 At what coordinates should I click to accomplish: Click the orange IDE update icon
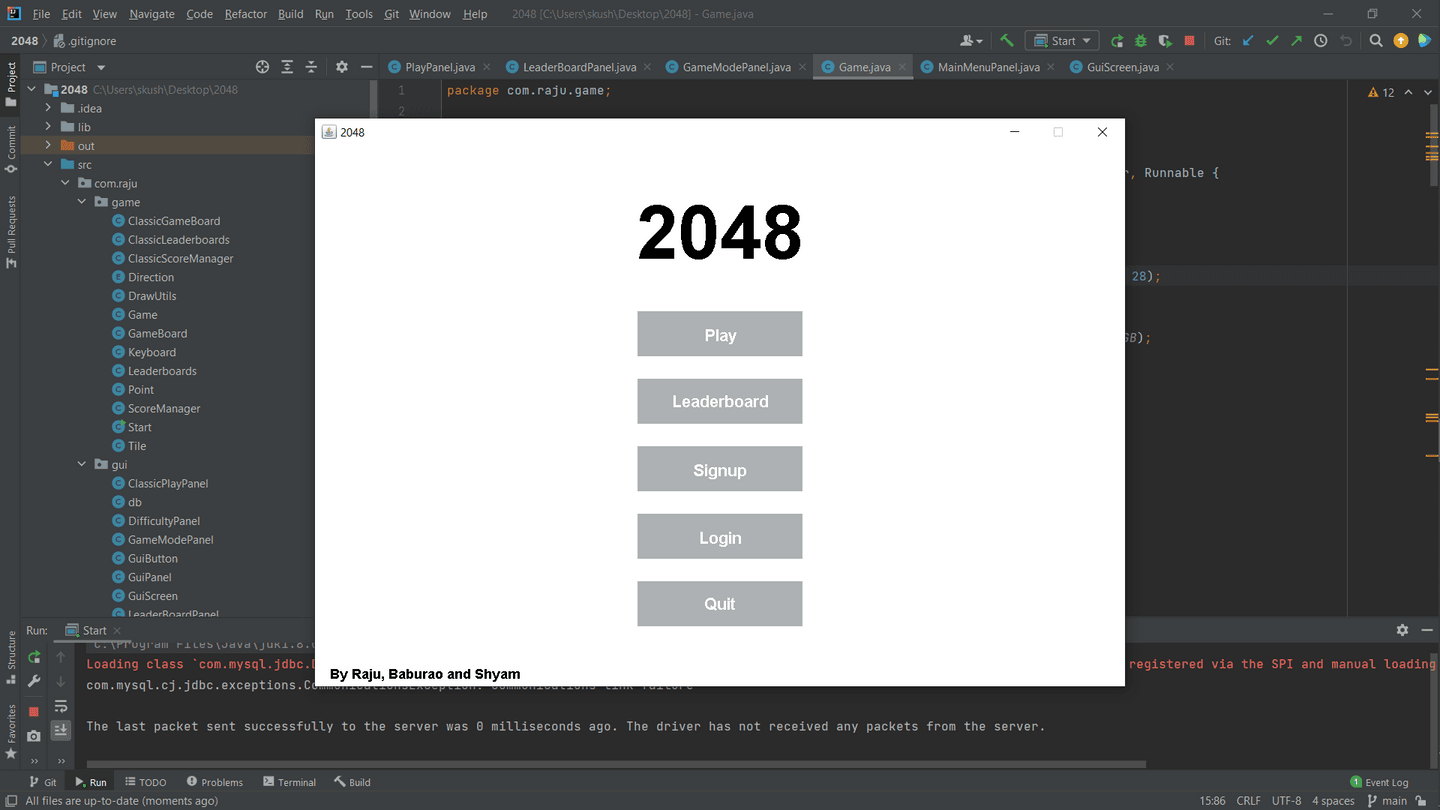tap(1401, 41)
